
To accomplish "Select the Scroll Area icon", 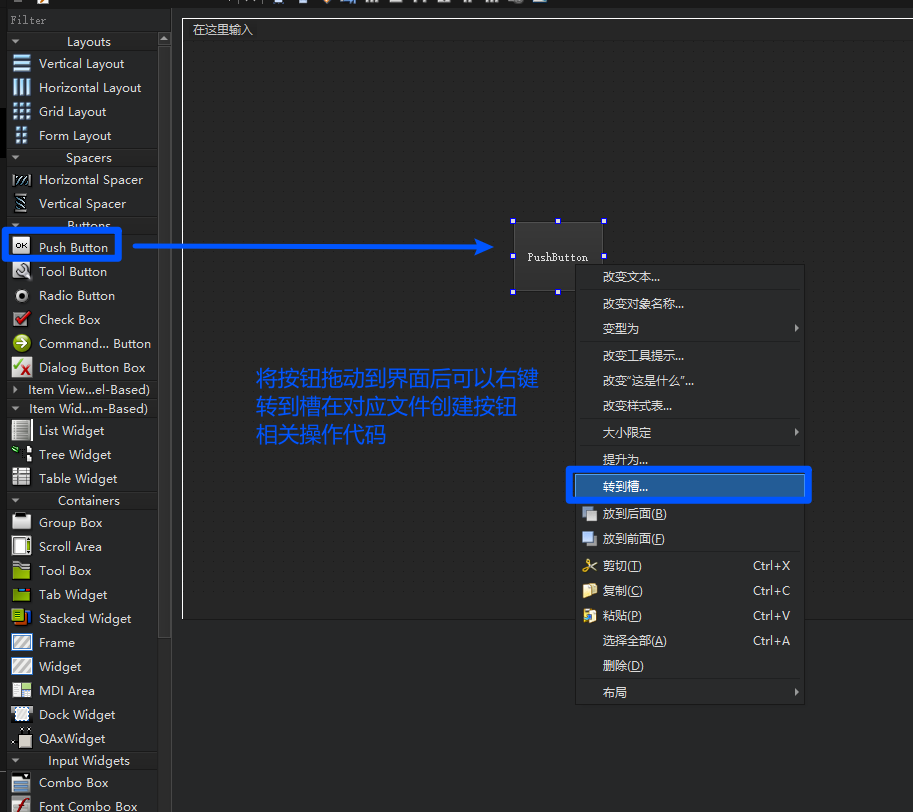I will pyautogui.click(x=22, y=546).
